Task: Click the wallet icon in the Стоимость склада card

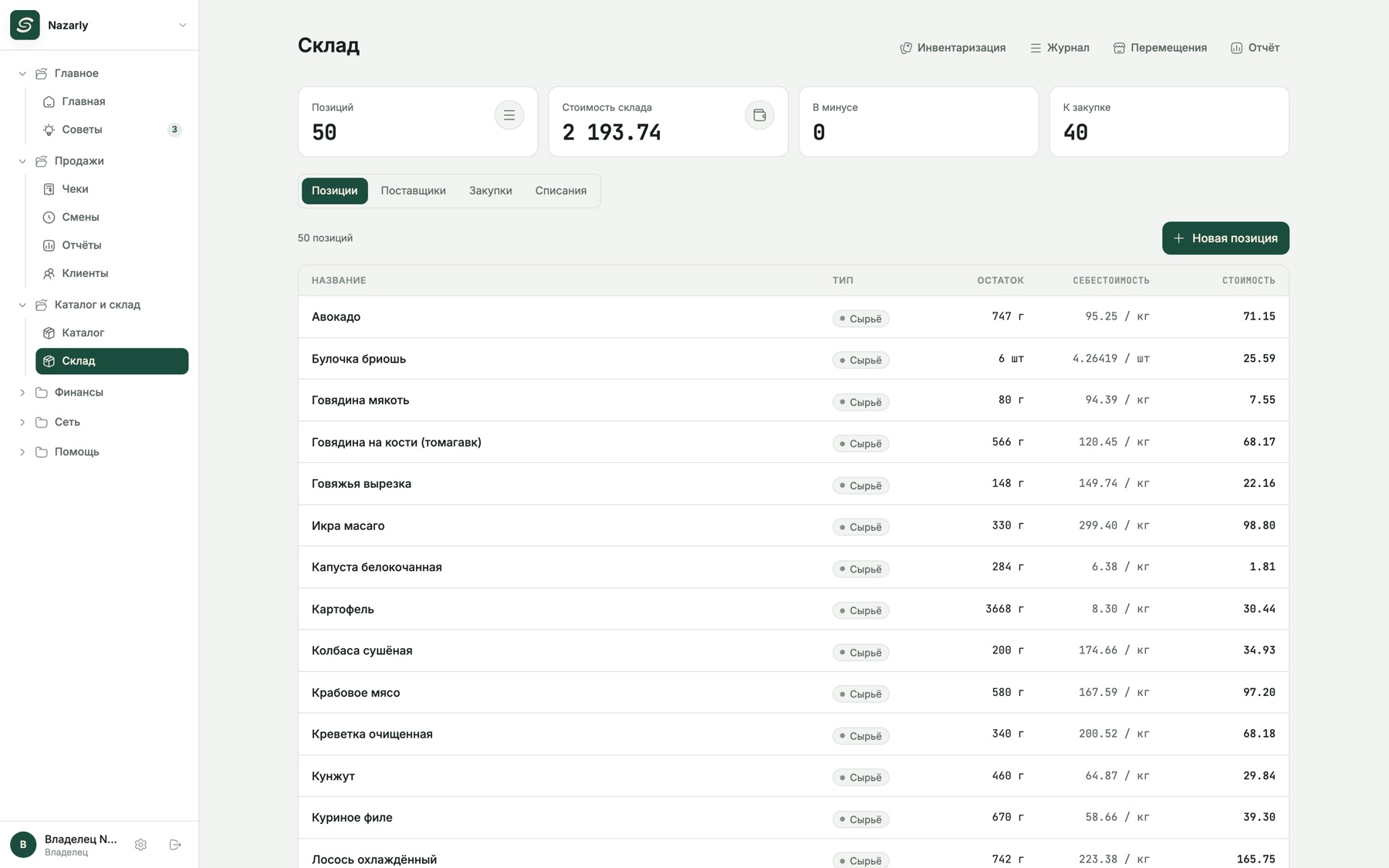Action: tap(759, 115)
